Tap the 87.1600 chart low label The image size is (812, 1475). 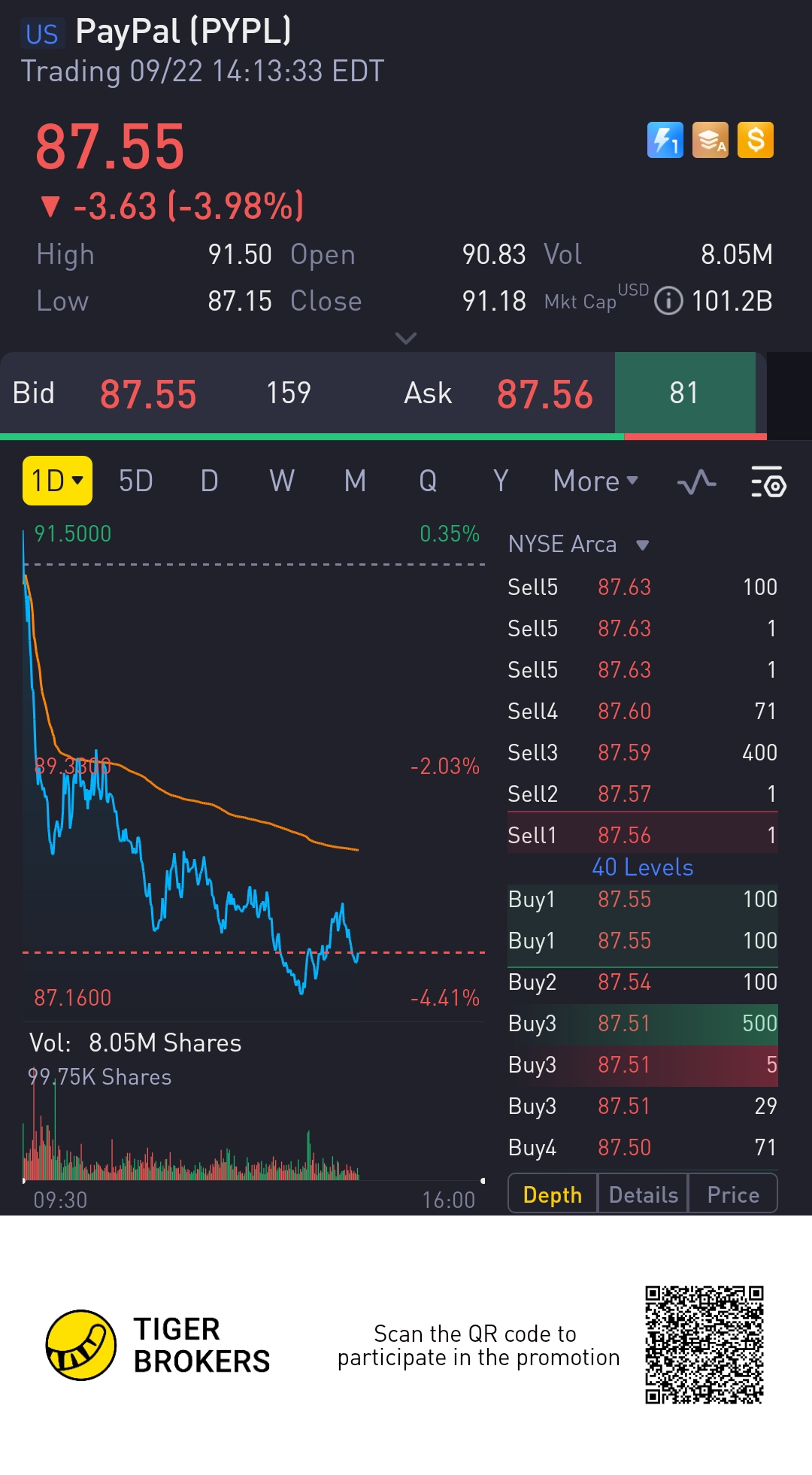click(x=72, y=997)
